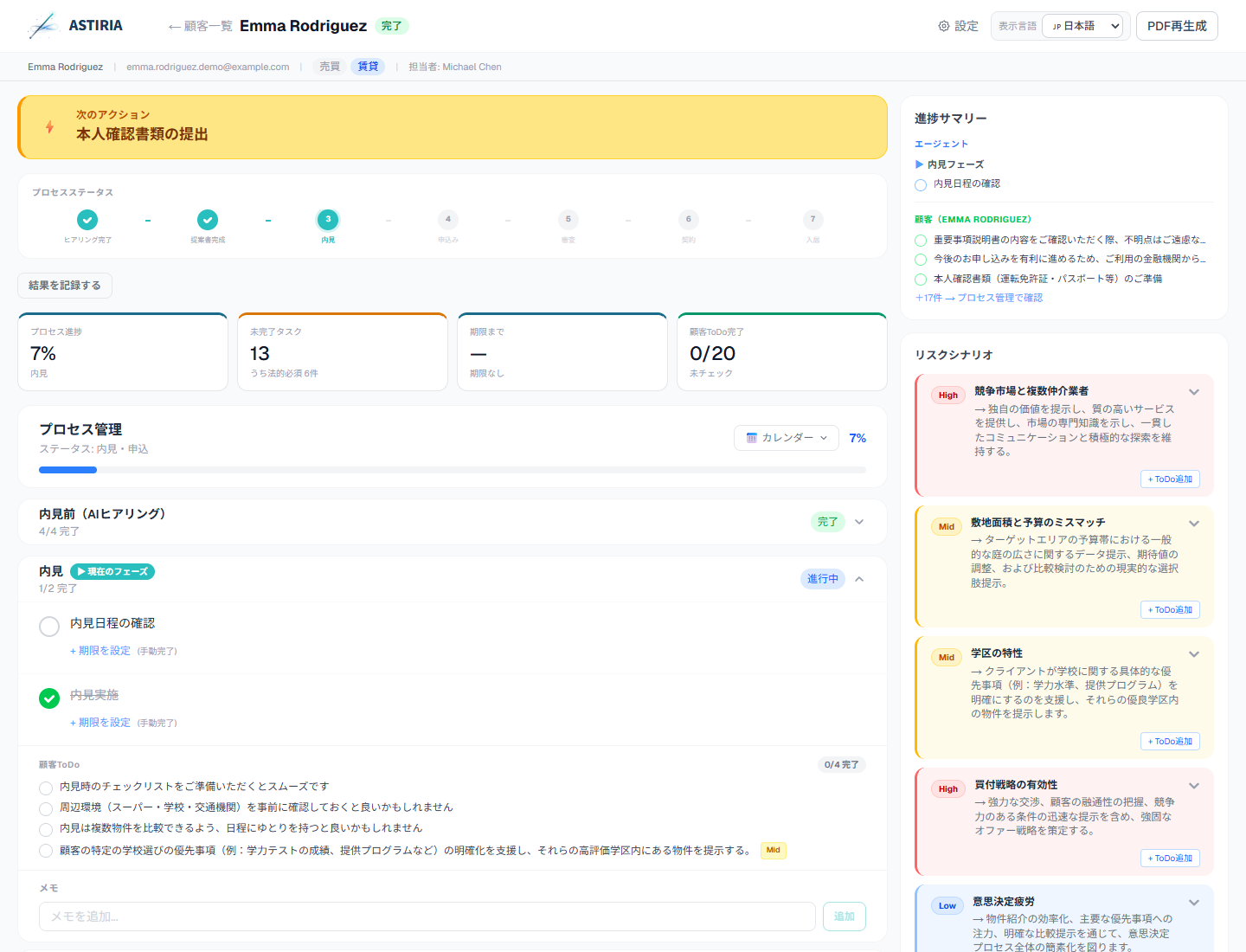This screenshot has height=952, width=1246.
Task: Click the checkmark icon on 提案書完成 step
Action: [x=208, y=220]
